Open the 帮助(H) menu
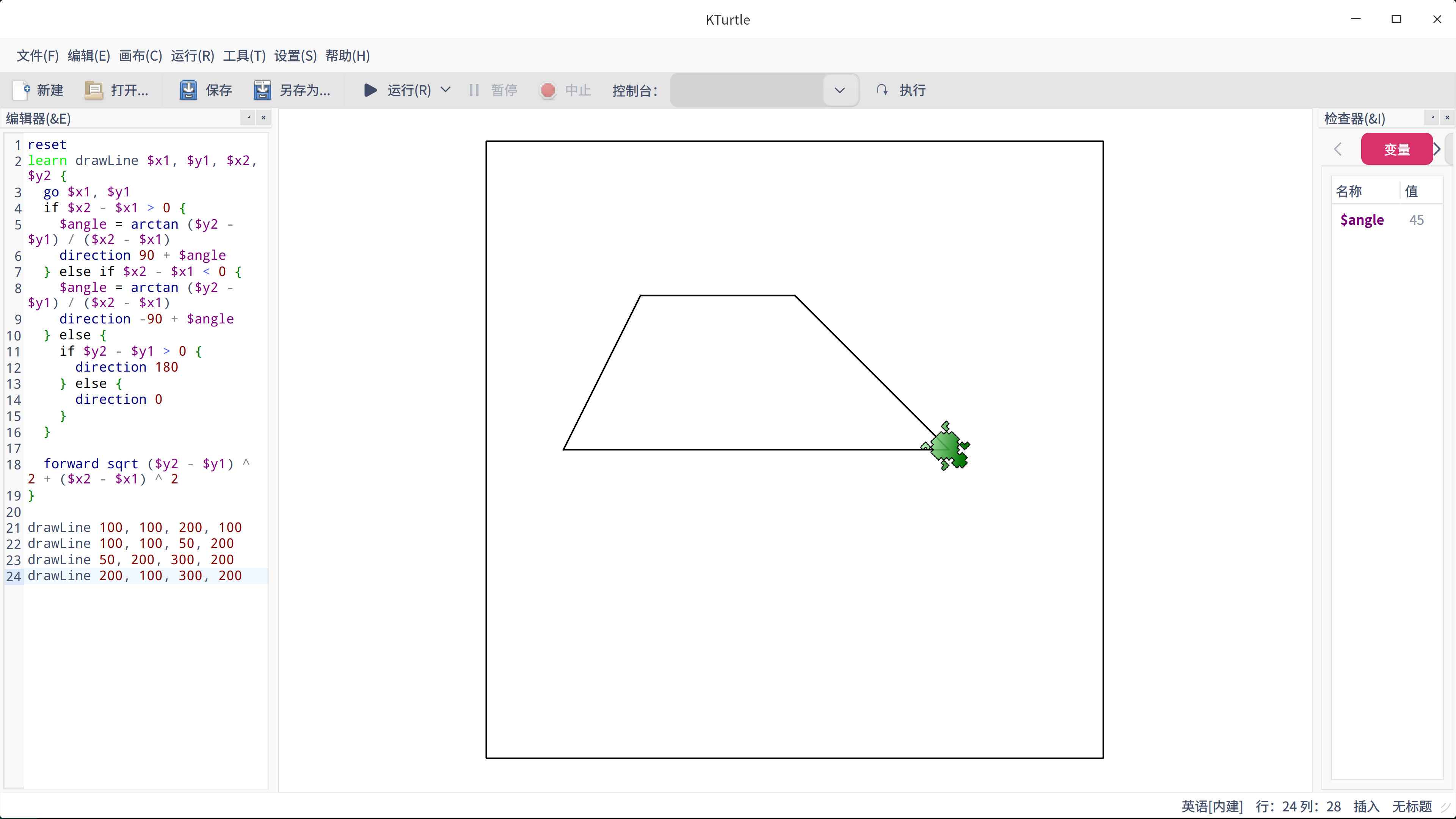 tap(348, 55)
